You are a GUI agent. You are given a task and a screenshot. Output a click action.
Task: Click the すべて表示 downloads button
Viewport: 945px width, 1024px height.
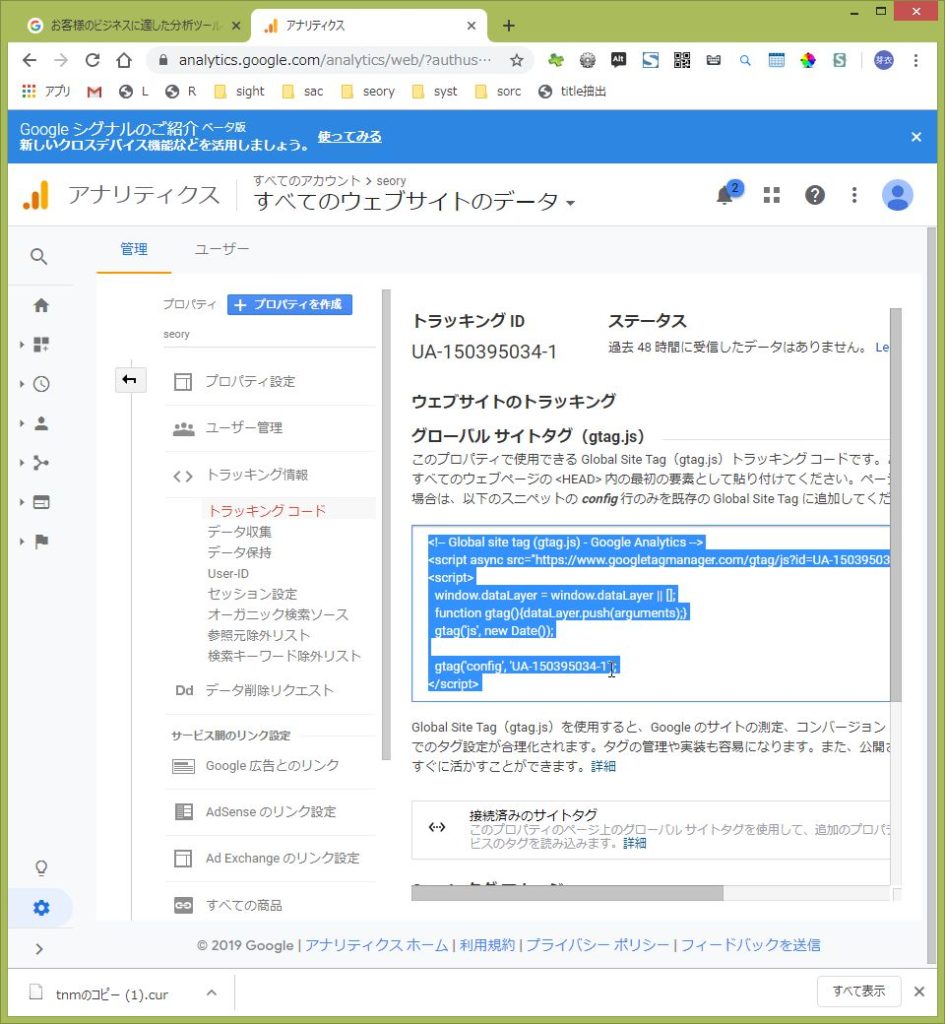(859, 991)
